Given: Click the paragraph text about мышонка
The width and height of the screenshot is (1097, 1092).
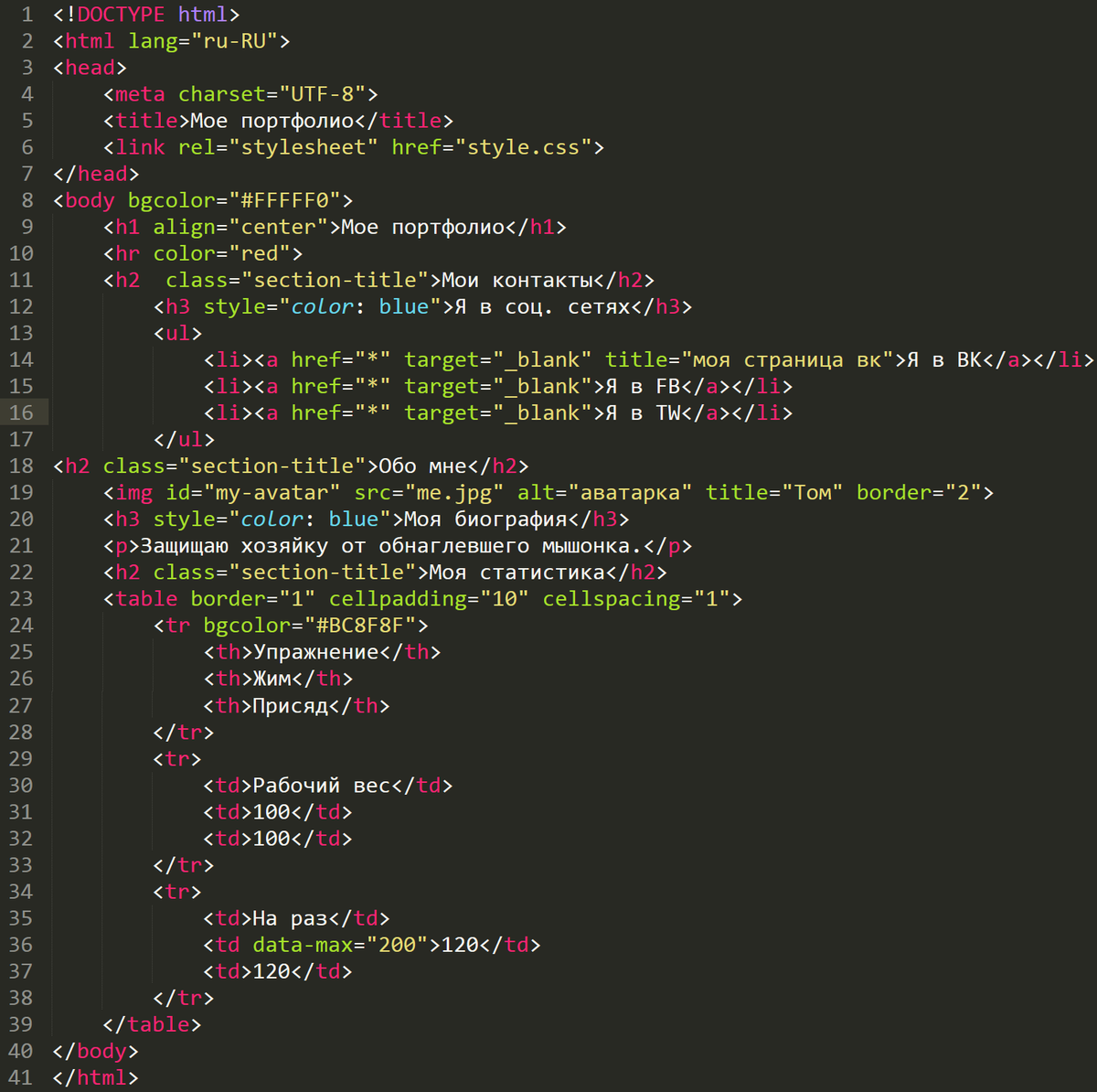Looking at the screenshot, I should (x=391, y=546).
